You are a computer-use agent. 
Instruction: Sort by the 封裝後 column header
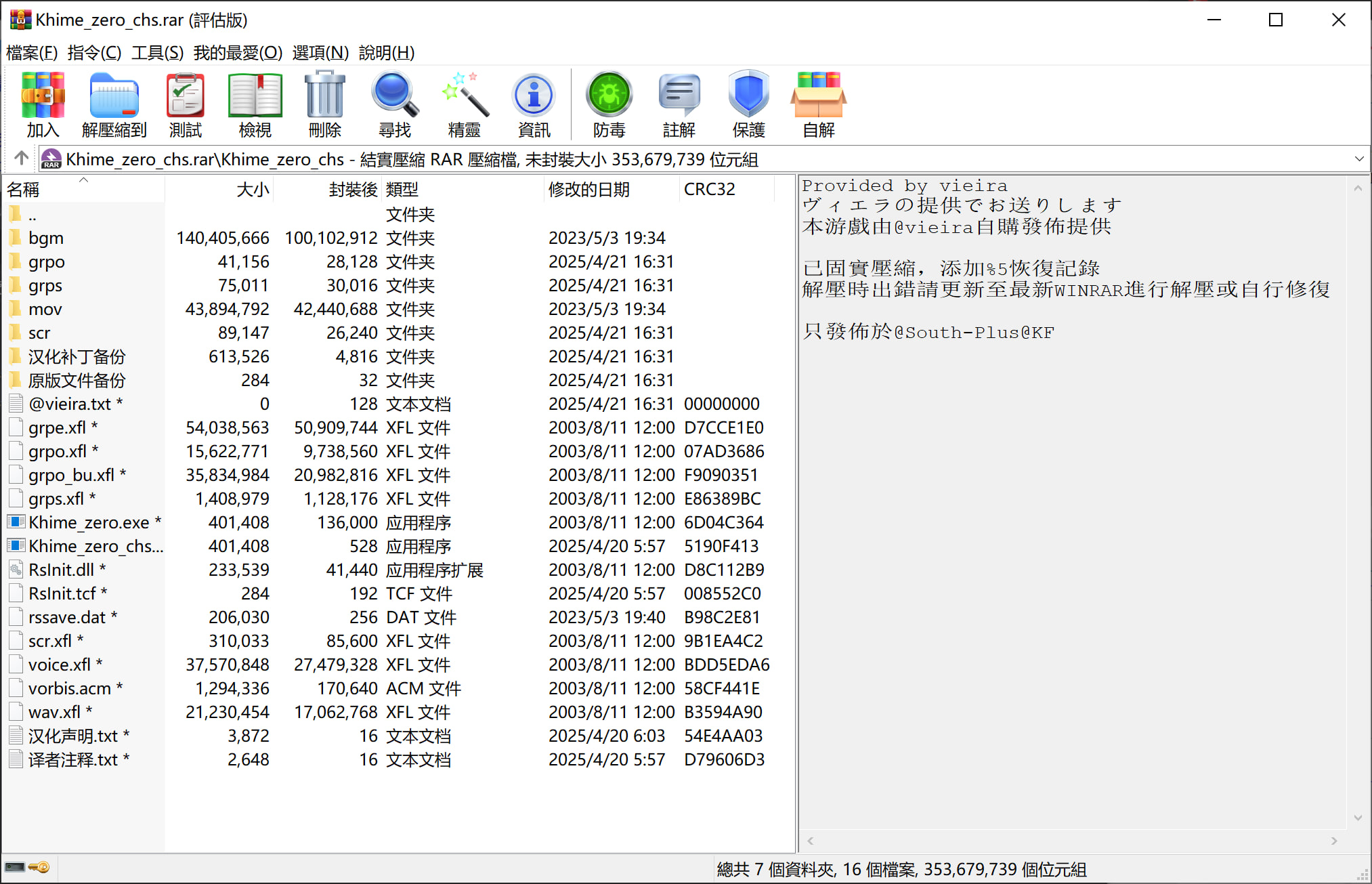click(x=328, y=189)
